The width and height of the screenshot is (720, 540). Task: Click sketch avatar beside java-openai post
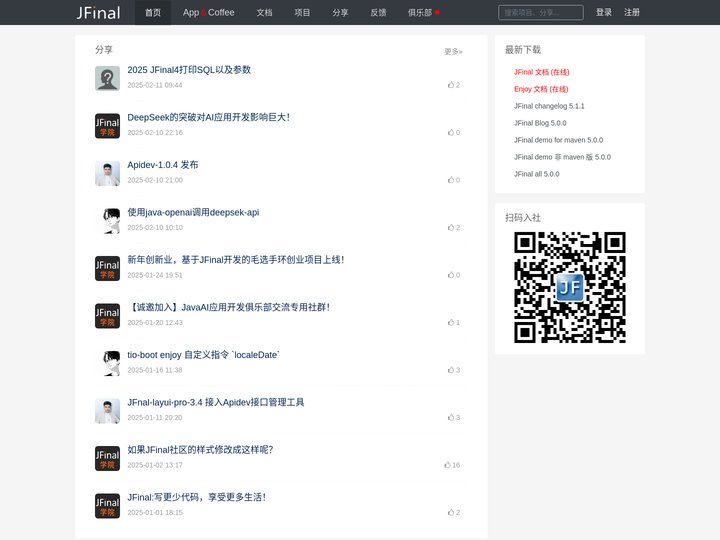click(x=107, y=221)
